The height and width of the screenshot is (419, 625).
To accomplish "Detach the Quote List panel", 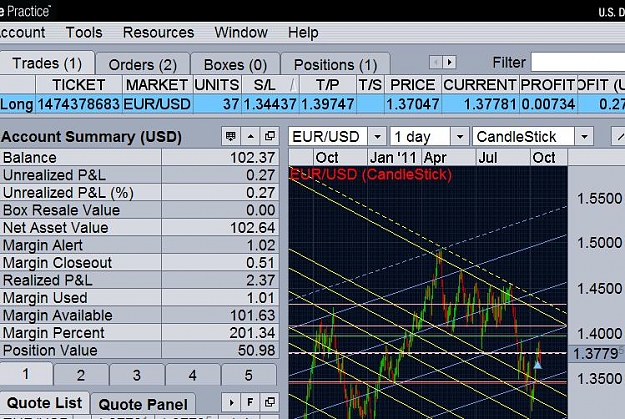I will pos(270,403).
